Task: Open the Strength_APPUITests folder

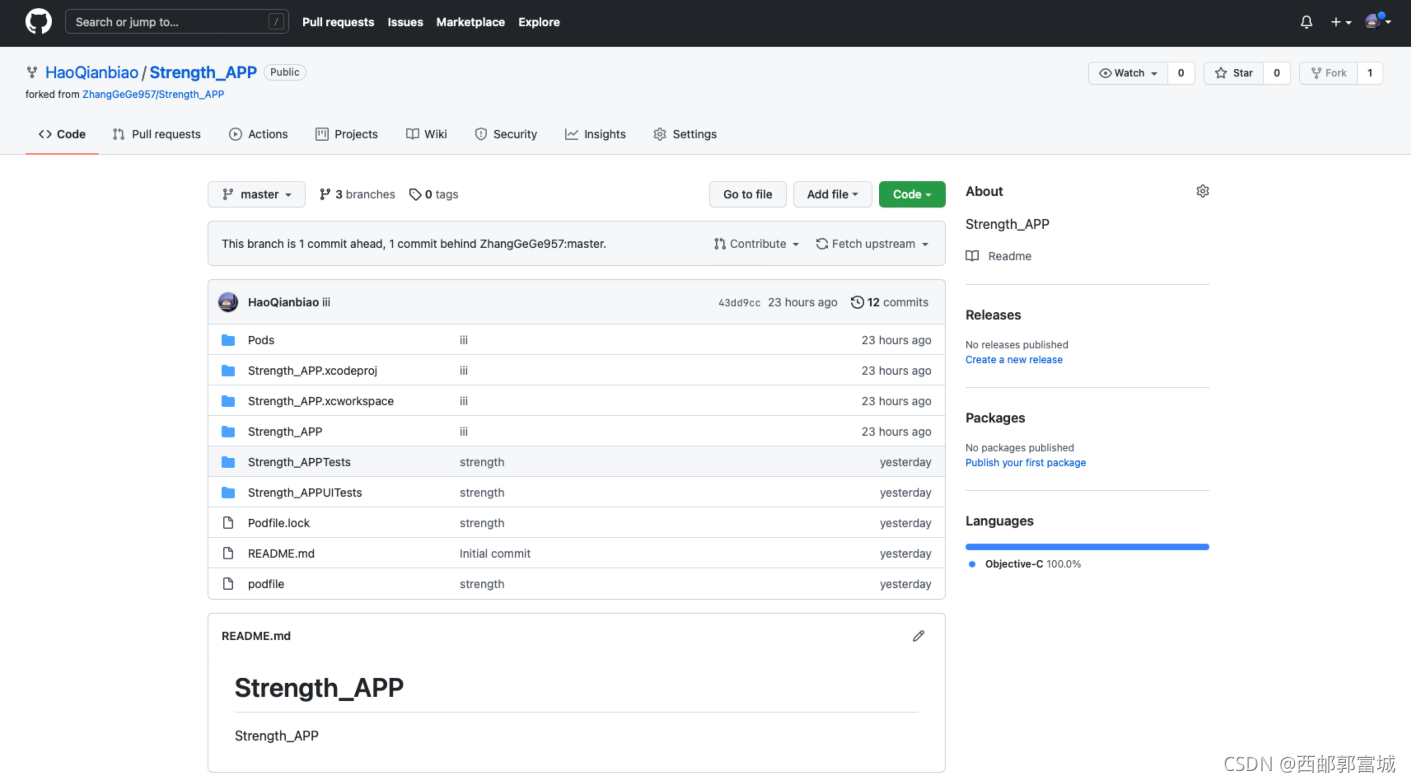Action: click(x=305, y=493)
